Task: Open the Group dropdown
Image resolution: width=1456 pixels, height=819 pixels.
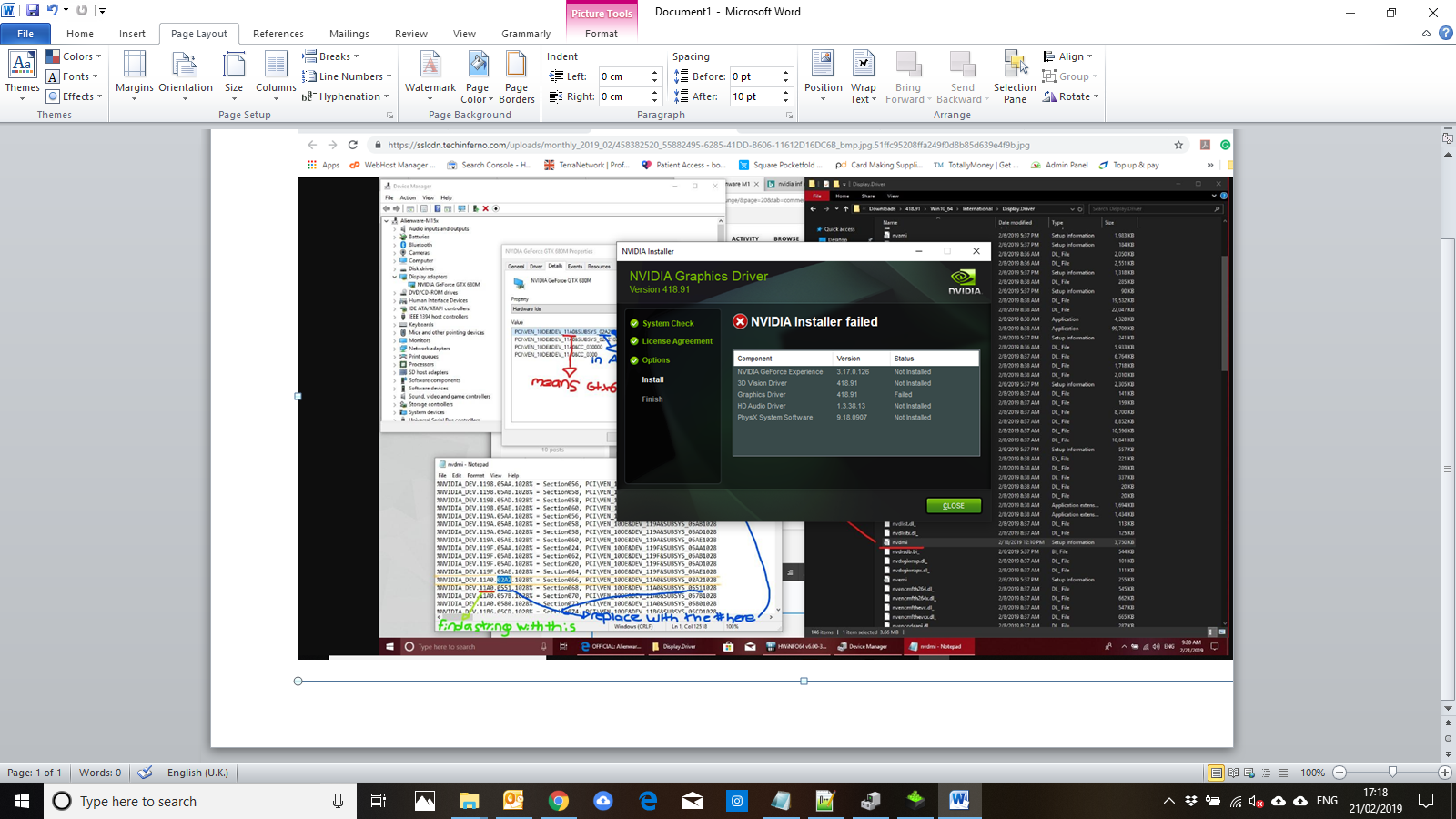Action: point(1070,76)
